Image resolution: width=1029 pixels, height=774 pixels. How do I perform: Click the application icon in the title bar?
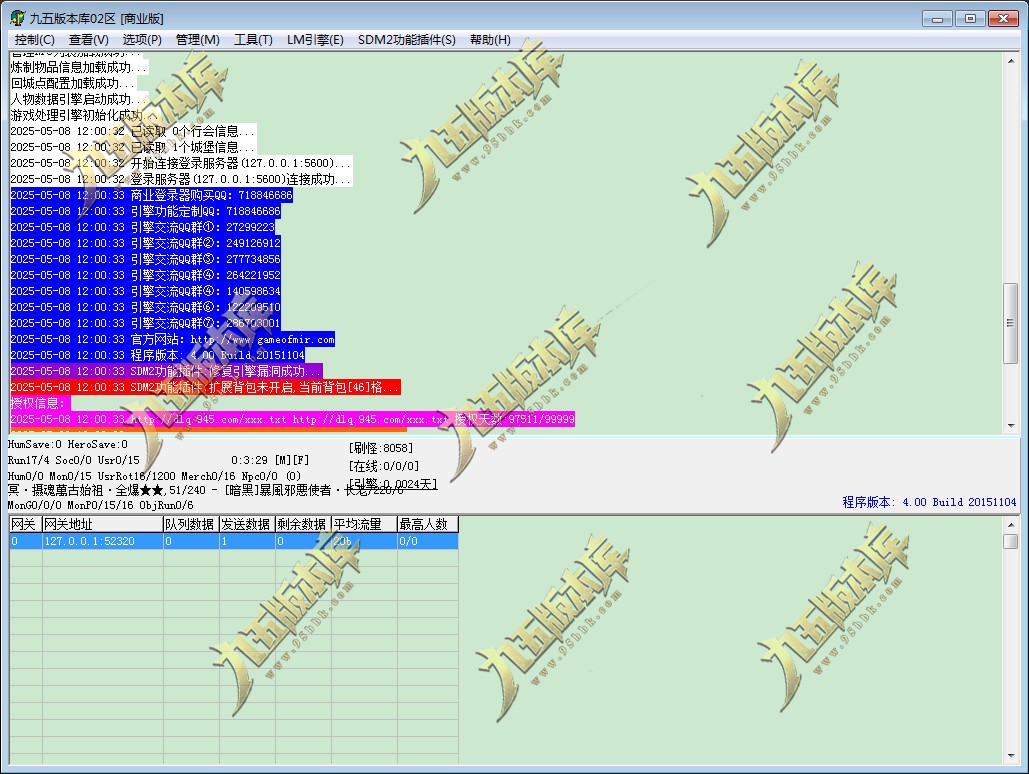point(18,18)
